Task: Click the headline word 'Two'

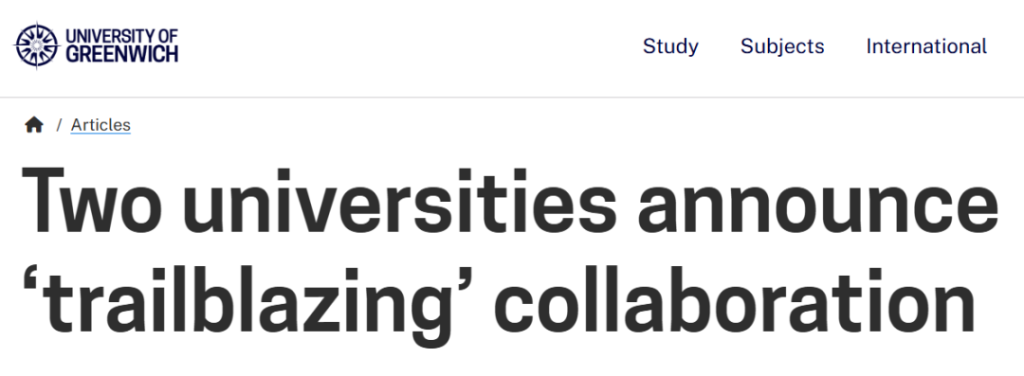Action: pyautogui.click(x=91, y=201)
